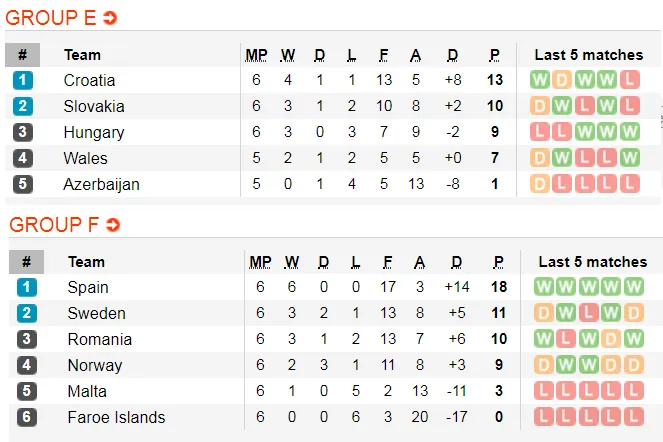The height and width of the screenshot is (442, 663).
Task: Click Spain's rank 1 badge
Action: click(26, 287)
